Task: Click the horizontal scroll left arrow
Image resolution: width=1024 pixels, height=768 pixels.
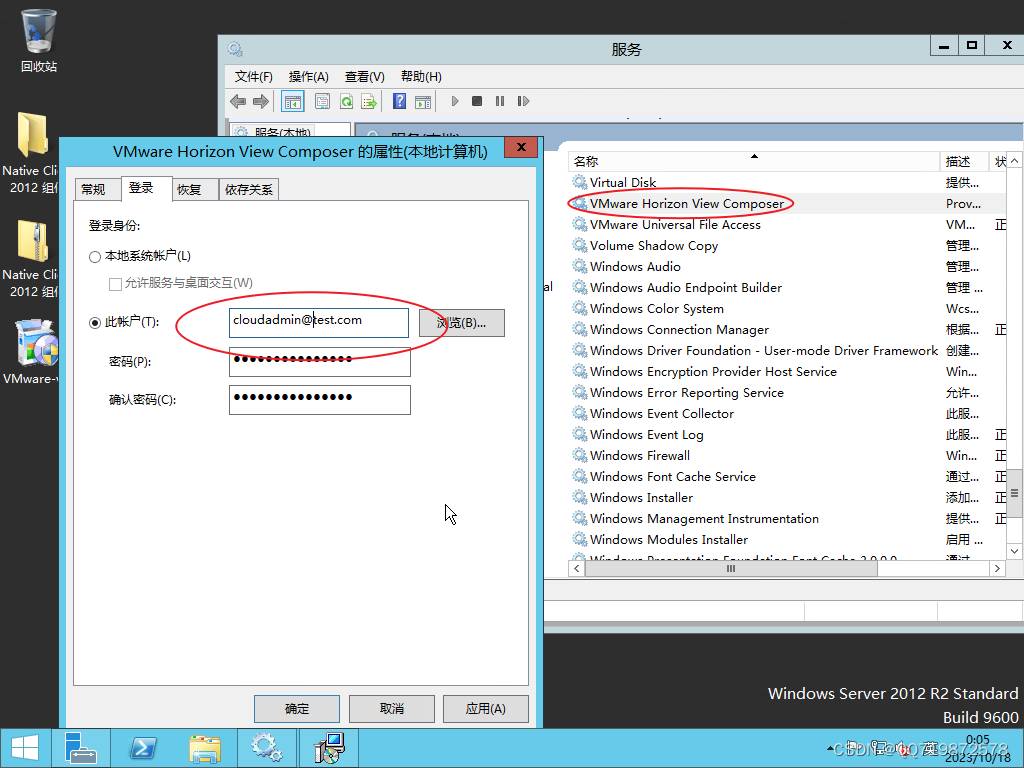Action: (x=576, y=569)
